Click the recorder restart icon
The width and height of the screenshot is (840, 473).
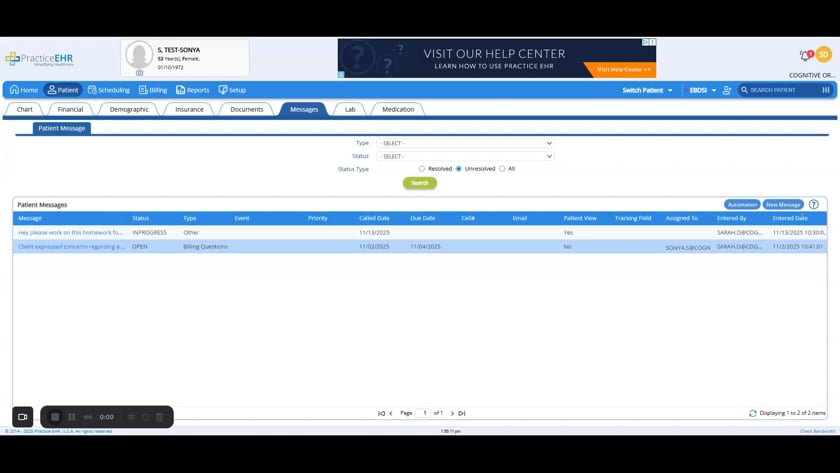(145, 417)
